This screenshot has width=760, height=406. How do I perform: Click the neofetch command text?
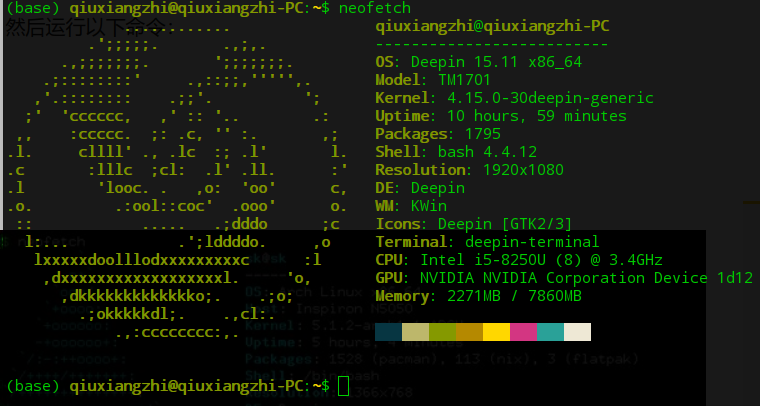point(375,8)
